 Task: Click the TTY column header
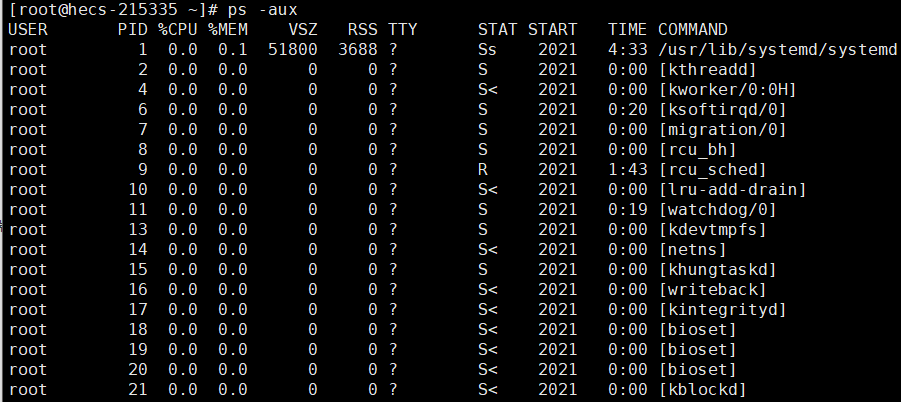tap(402, 29)
